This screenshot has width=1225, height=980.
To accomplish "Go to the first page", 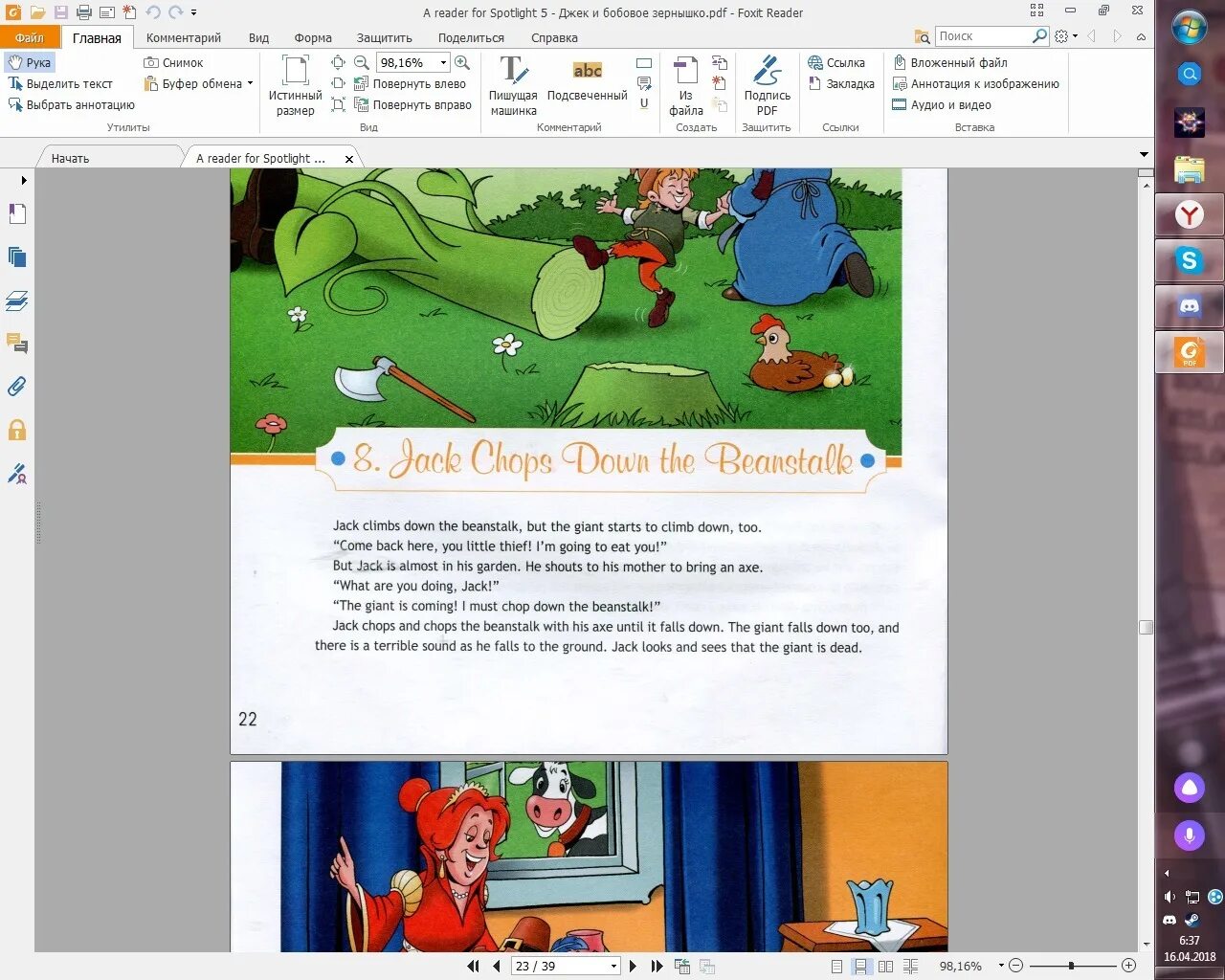I will [x=473, y=966].
